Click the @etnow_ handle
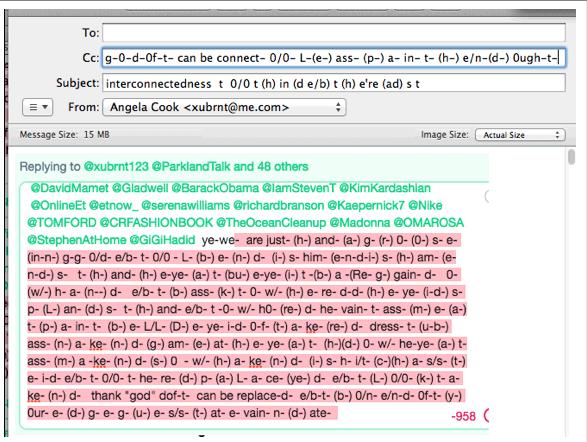The height and width of the screenshot is (442, 587). point(113,205)
